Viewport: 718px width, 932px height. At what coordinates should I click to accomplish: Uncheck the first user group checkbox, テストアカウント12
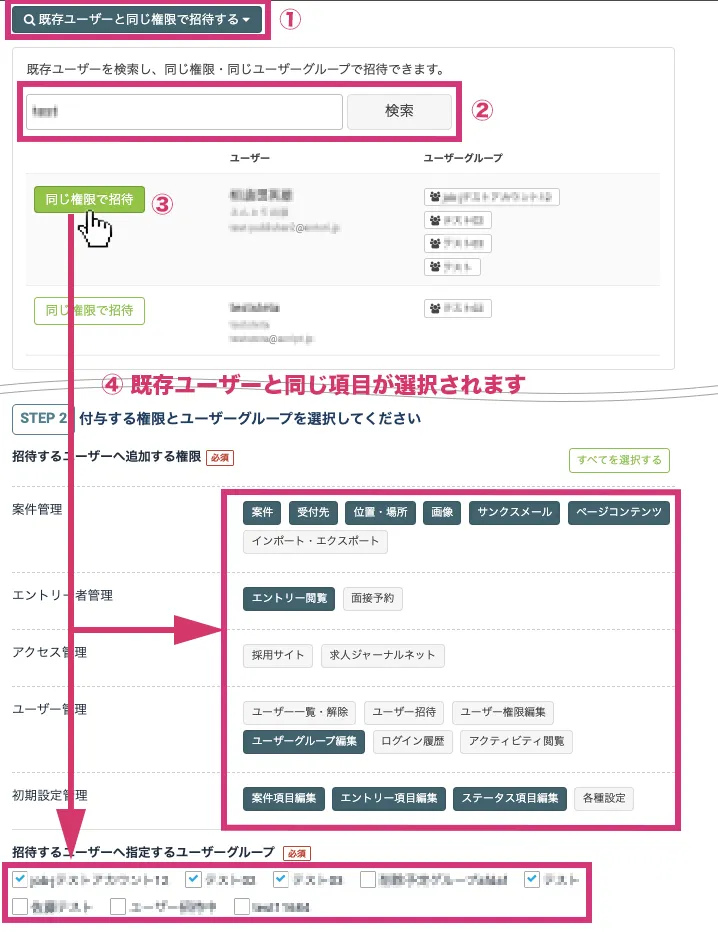pos(21,880)
